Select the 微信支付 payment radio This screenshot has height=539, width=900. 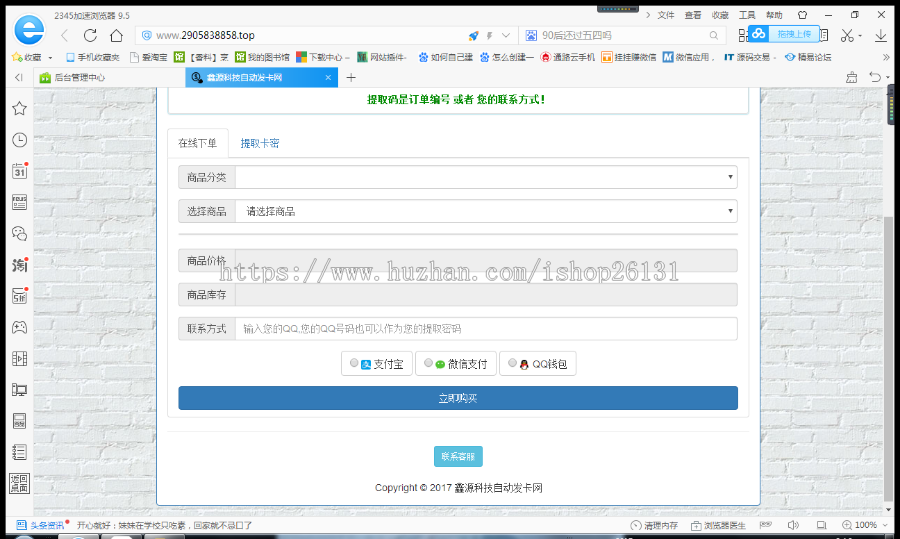click(428, 363)
